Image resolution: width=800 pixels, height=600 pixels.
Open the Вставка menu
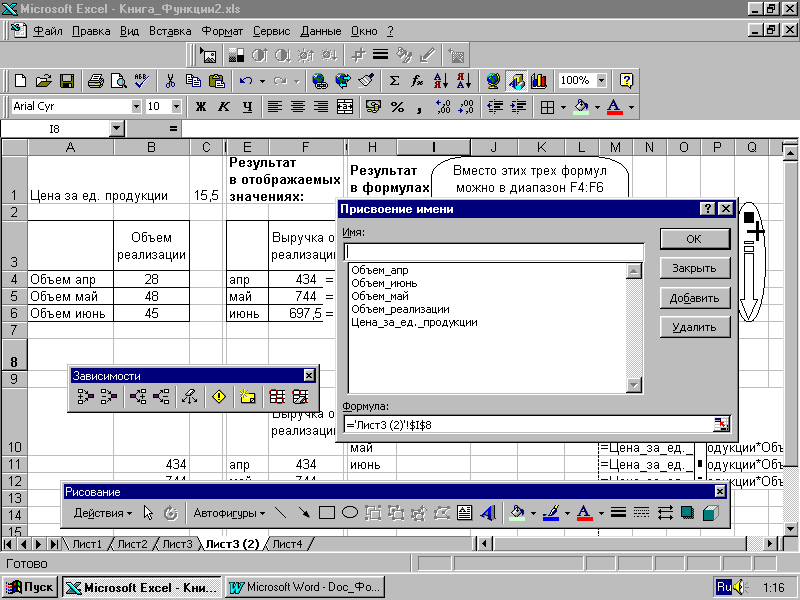pyautogui.click(x=170, y=31)
